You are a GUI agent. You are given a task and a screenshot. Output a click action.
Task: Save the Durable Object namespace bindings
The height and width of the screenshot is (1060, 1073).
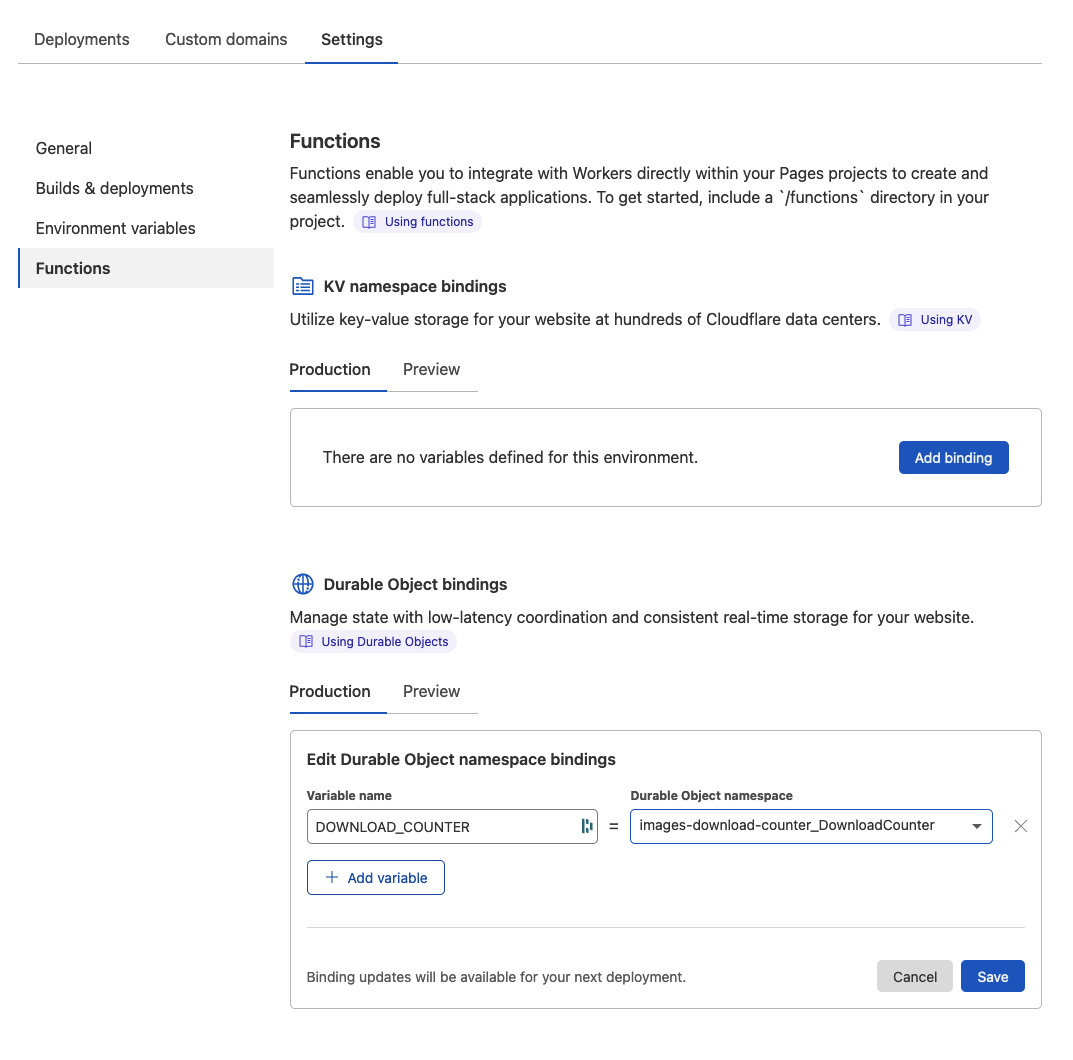(992, 976)
